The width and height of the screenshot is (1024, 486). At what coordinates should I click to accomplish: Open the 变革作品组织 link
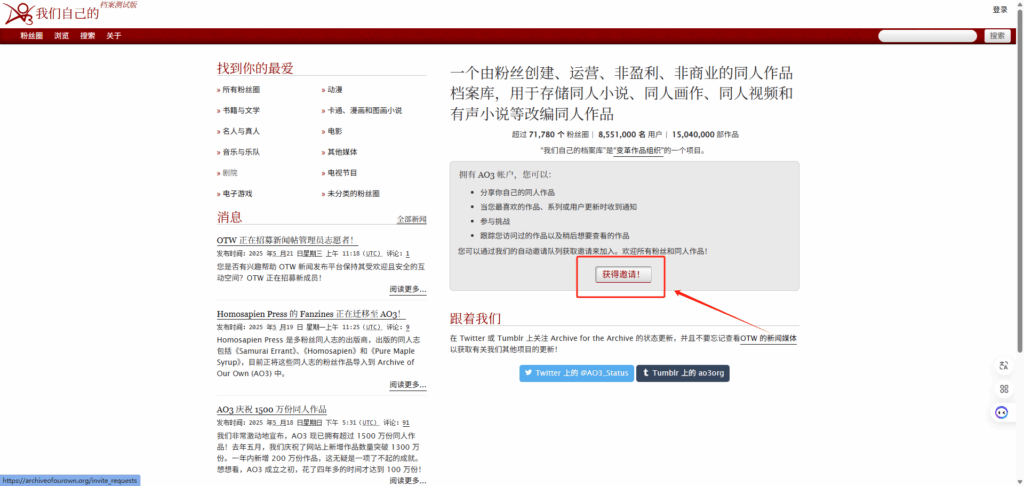point(638,150)
